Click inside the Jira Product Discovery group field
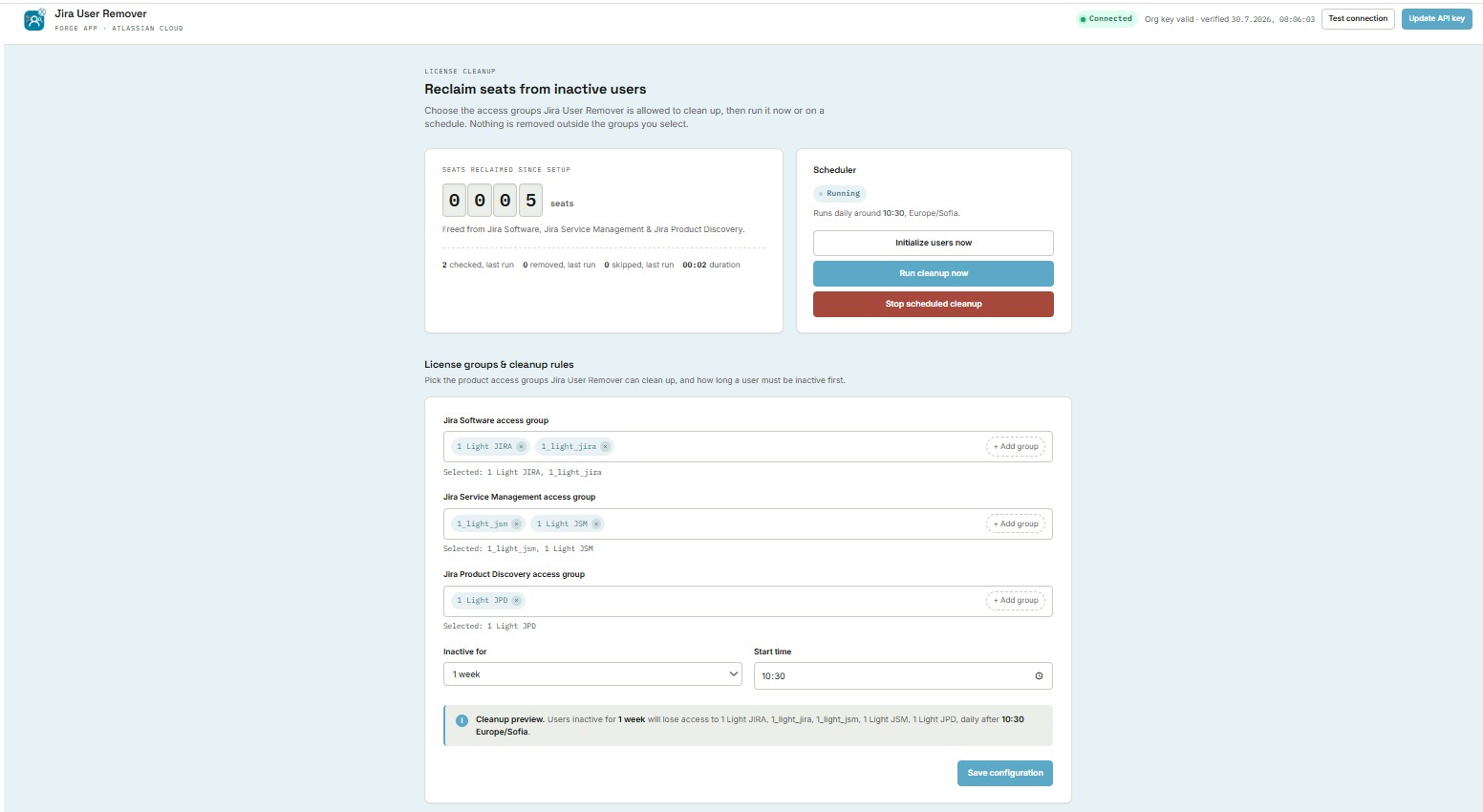The width and height of the screenshot is (1483, 812). 748,601
